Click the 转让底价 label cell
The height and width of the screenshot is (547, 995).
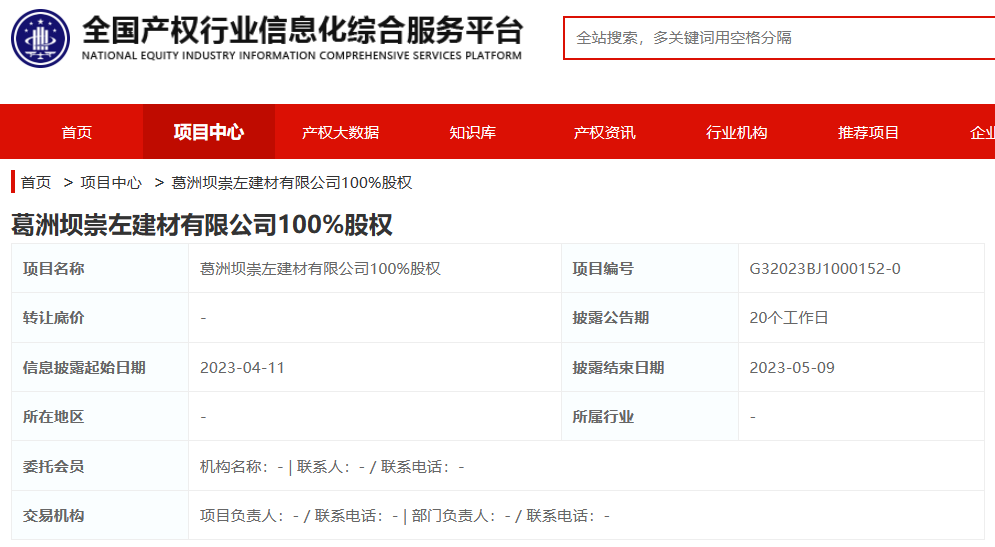click(100, 318)
